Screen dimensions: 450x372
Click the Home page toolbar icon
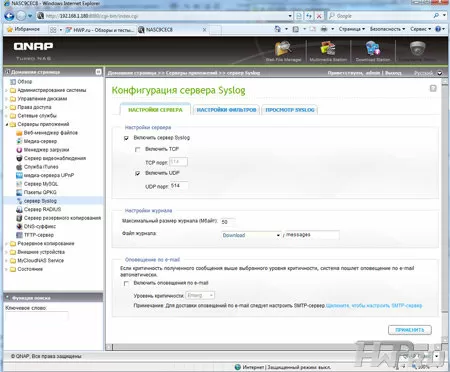tap(277, 29)
